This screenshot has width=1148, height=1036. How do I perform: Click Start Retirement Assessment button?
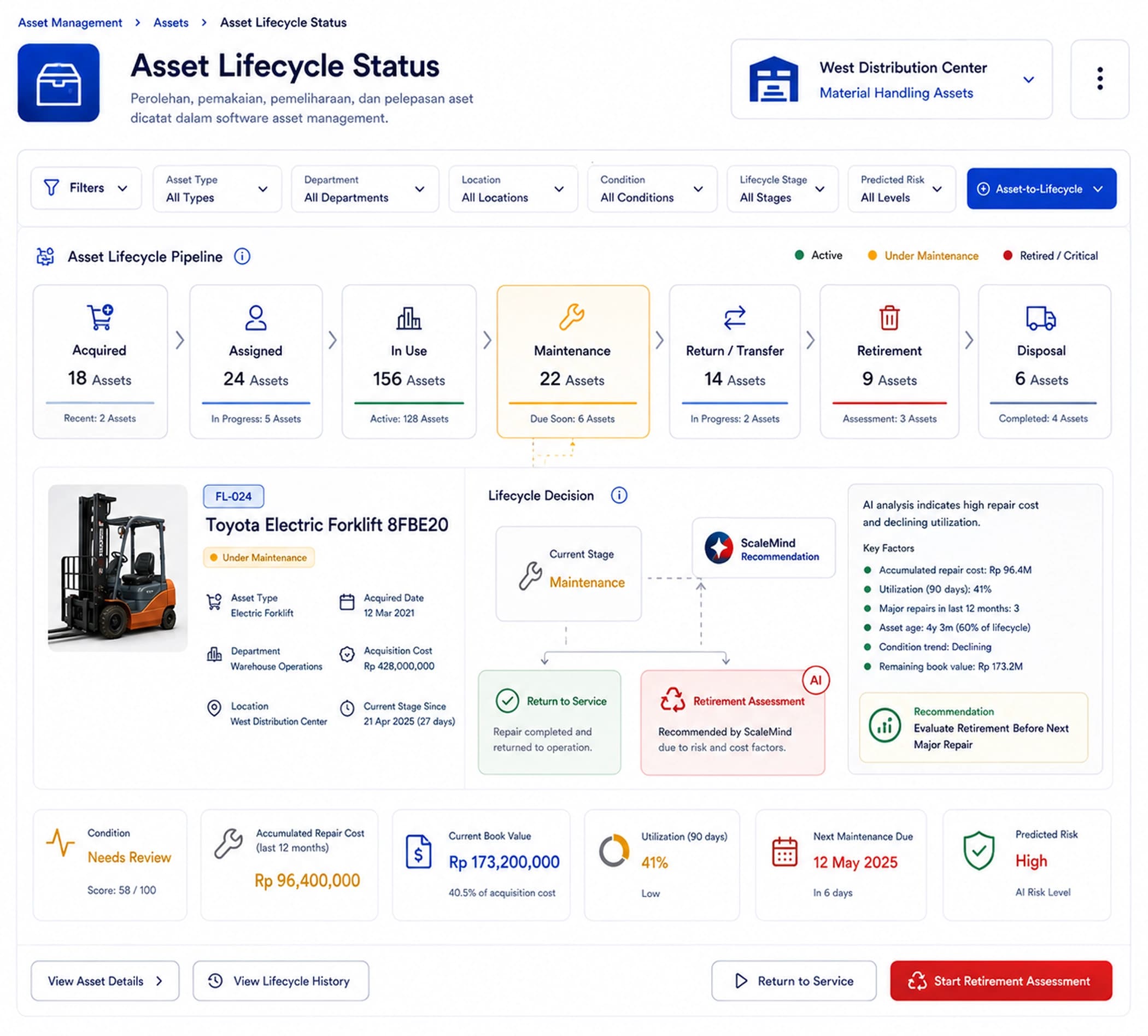click(1000, 981)
